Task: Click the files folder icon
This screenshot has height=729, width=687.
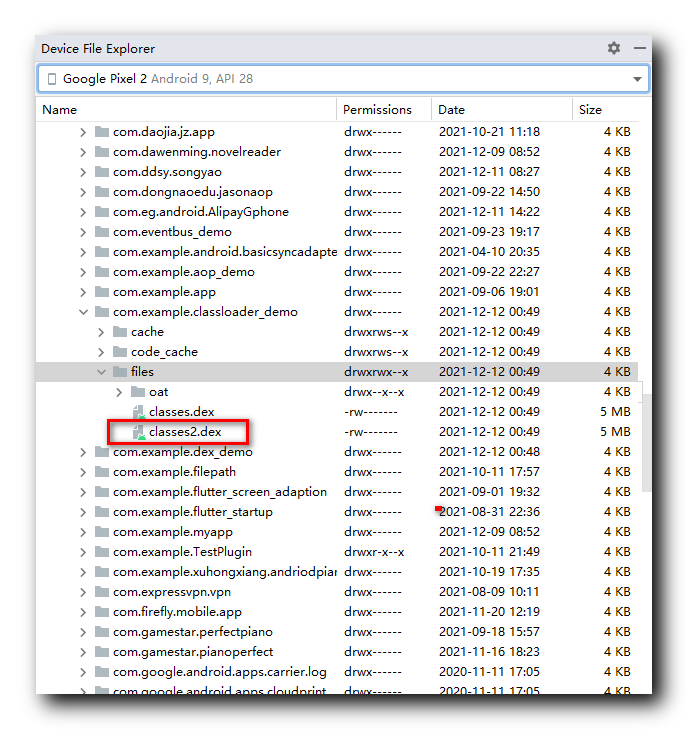Action: (x=120, y=371)
